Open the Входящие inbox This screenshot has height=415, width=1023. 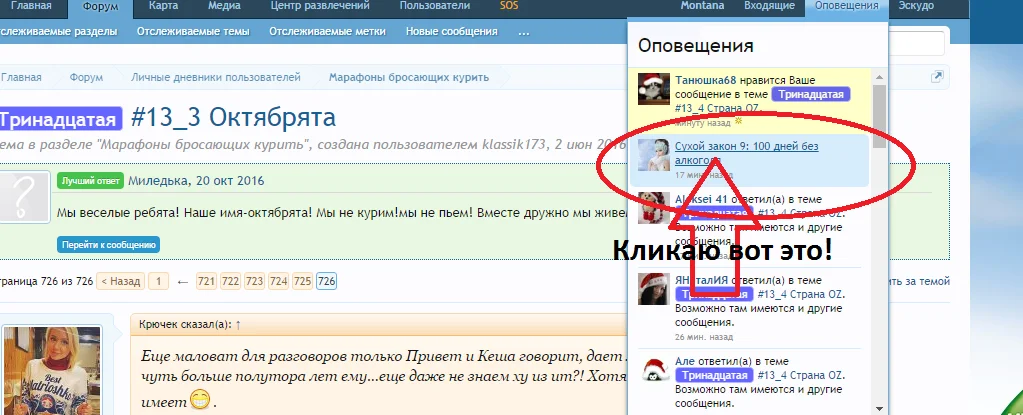tap(769, 6)
